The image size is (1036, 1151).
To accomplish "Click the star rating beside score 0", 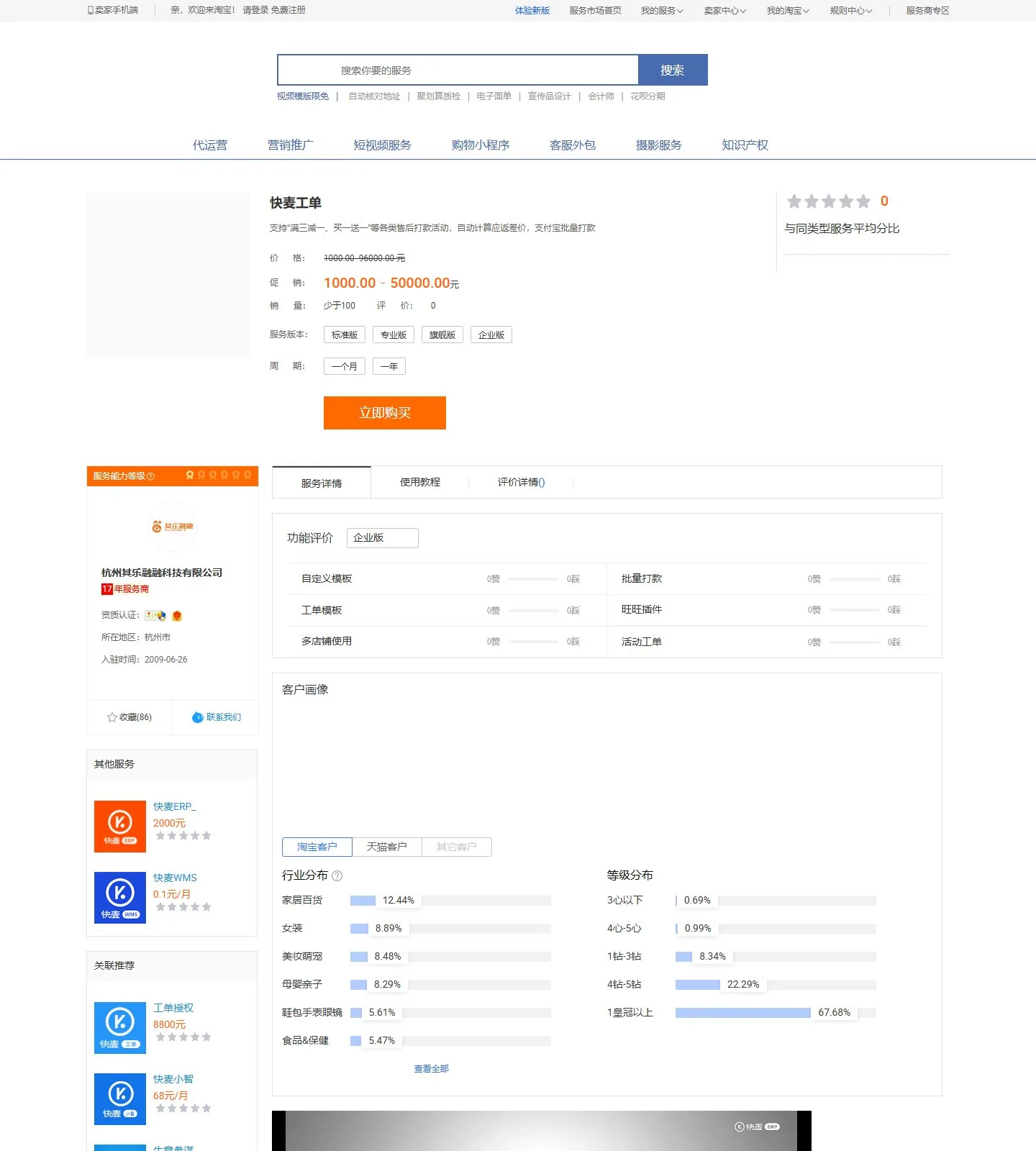I will [829, 201].
